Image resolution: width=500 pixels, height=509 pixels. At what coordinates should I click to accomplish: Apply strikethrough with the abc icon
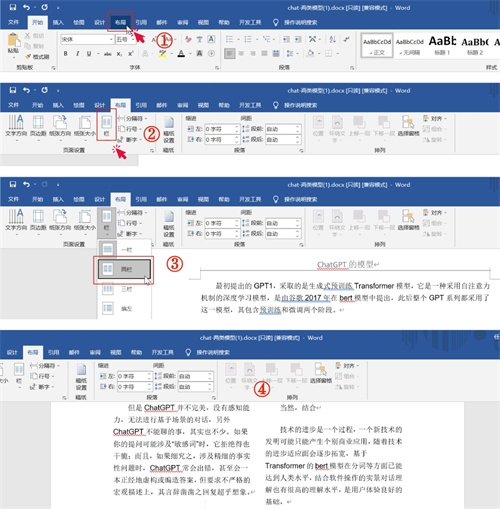107,54
